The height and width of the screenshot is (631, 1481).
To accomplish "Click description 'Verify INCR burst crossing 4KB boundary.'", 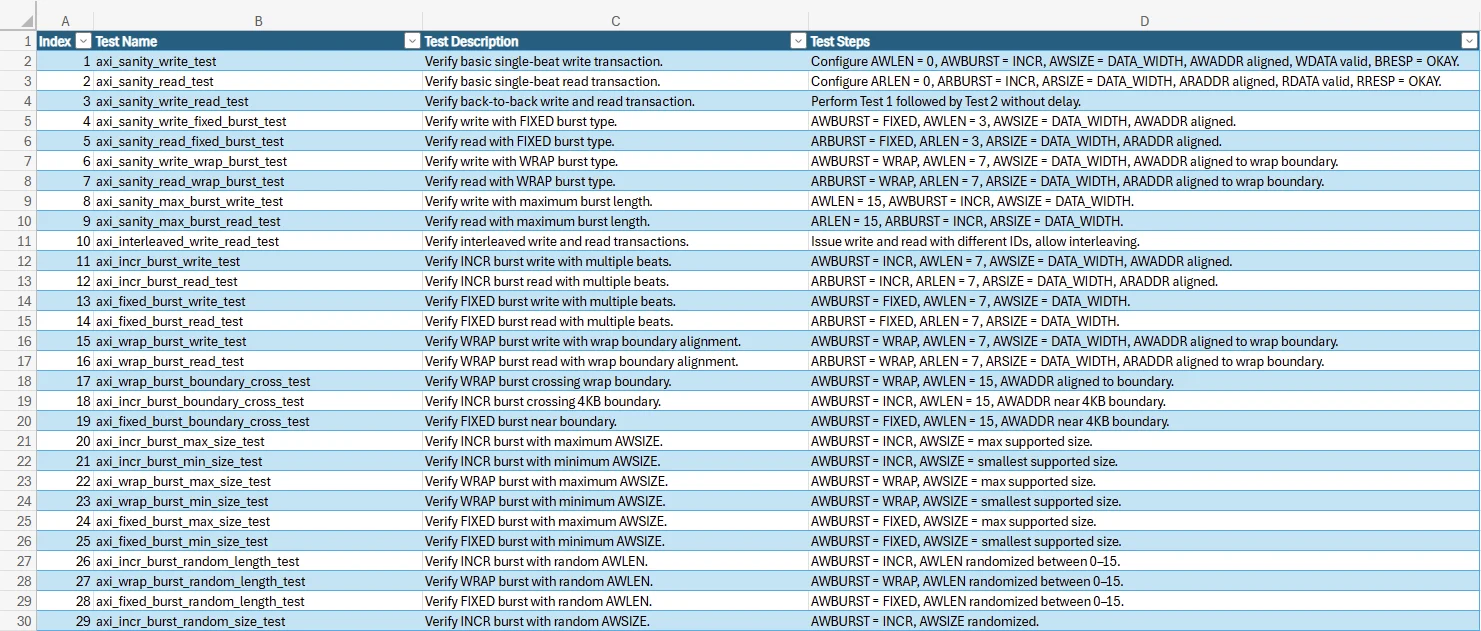I will click(x=543, y=401).
